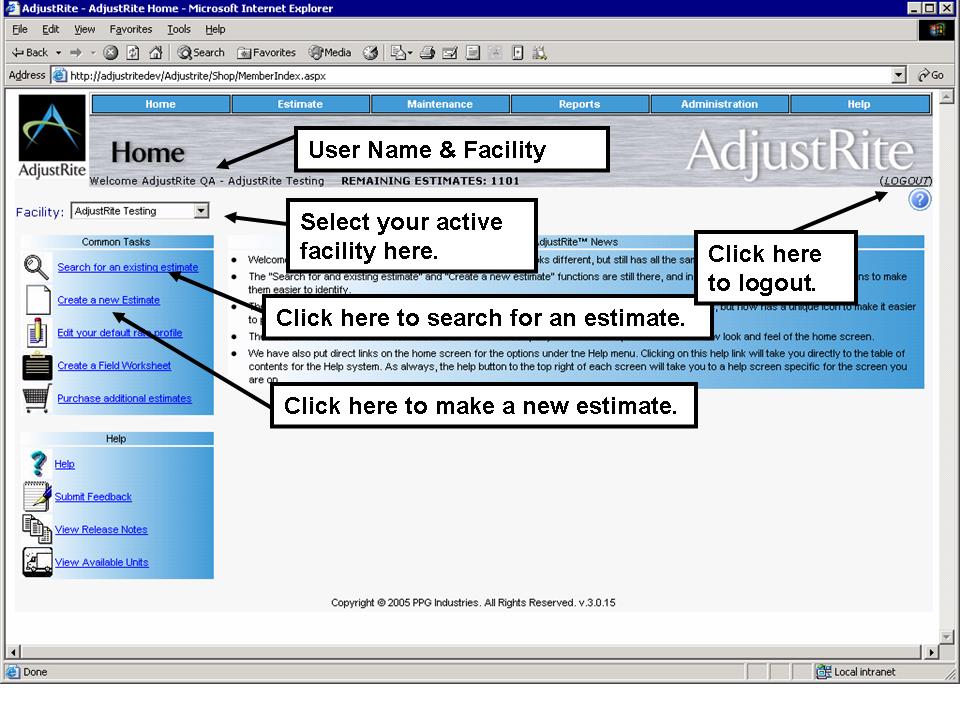Open the browser Edit menu
The image size is (960, 720).
pos(50,29)
